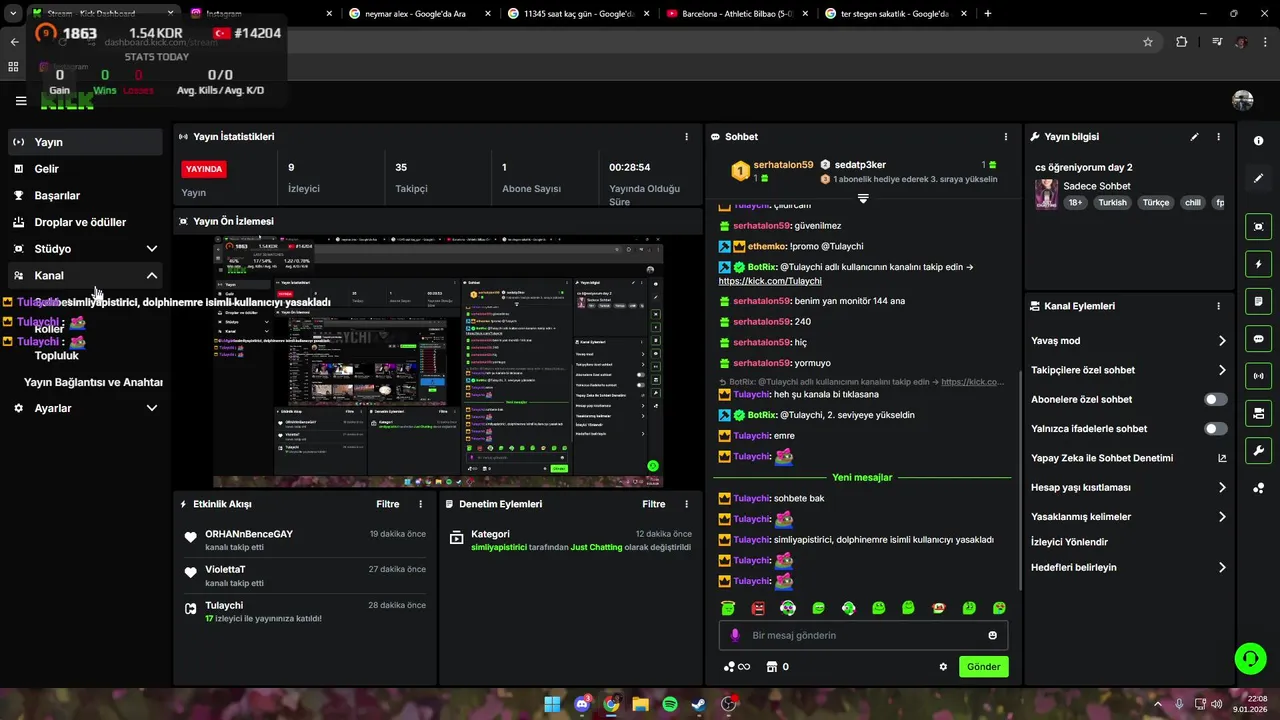Open external link icon for Yapay Zeka Denetimi
The height and width of the screenshot is (720, 1280).
(1221, 458)
